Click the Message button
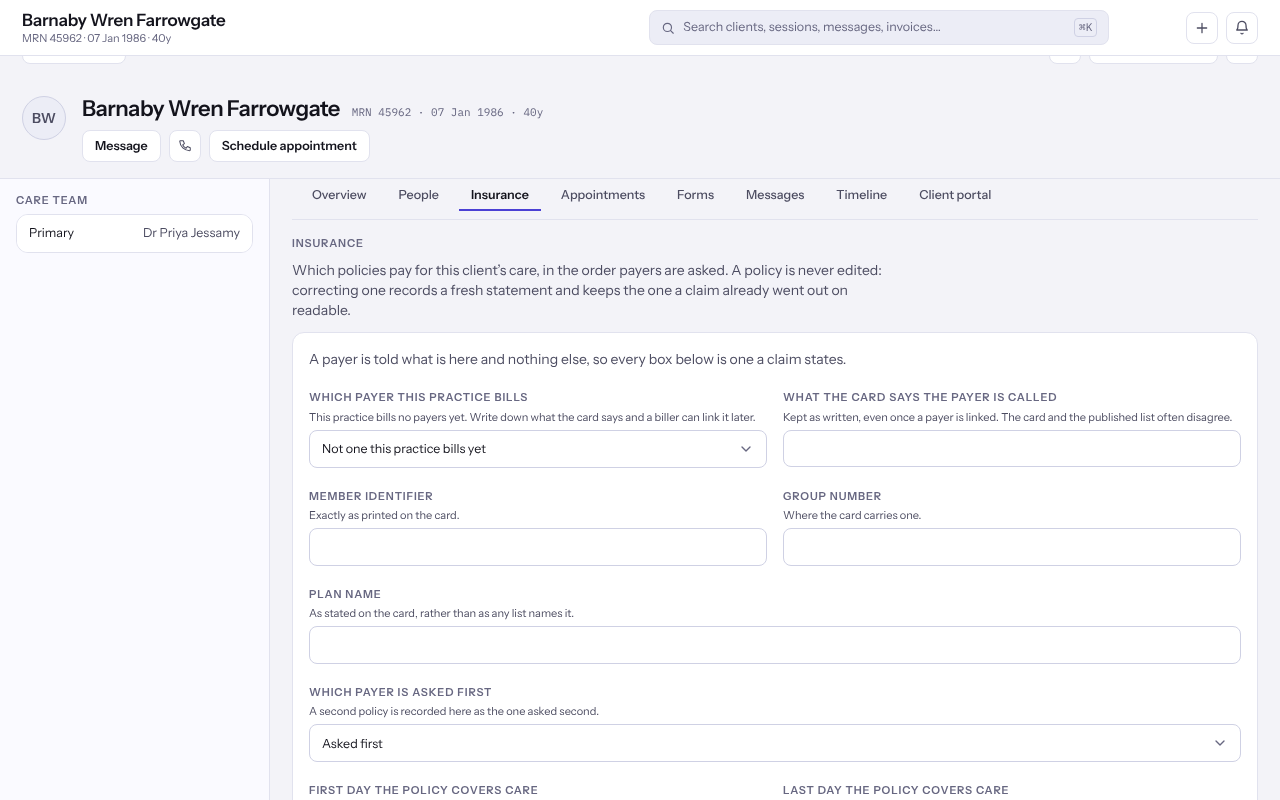 pos(121,146)
